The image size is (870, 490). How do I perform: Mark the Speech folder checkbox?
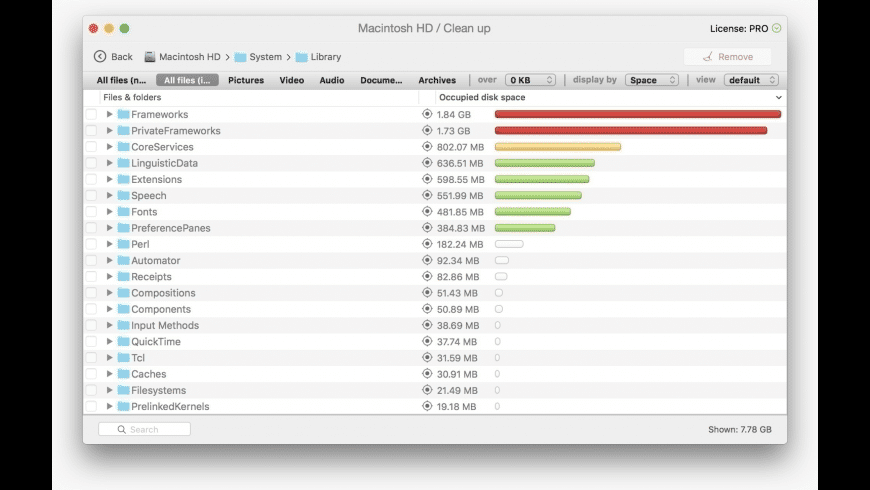click(x=92, y=195)
